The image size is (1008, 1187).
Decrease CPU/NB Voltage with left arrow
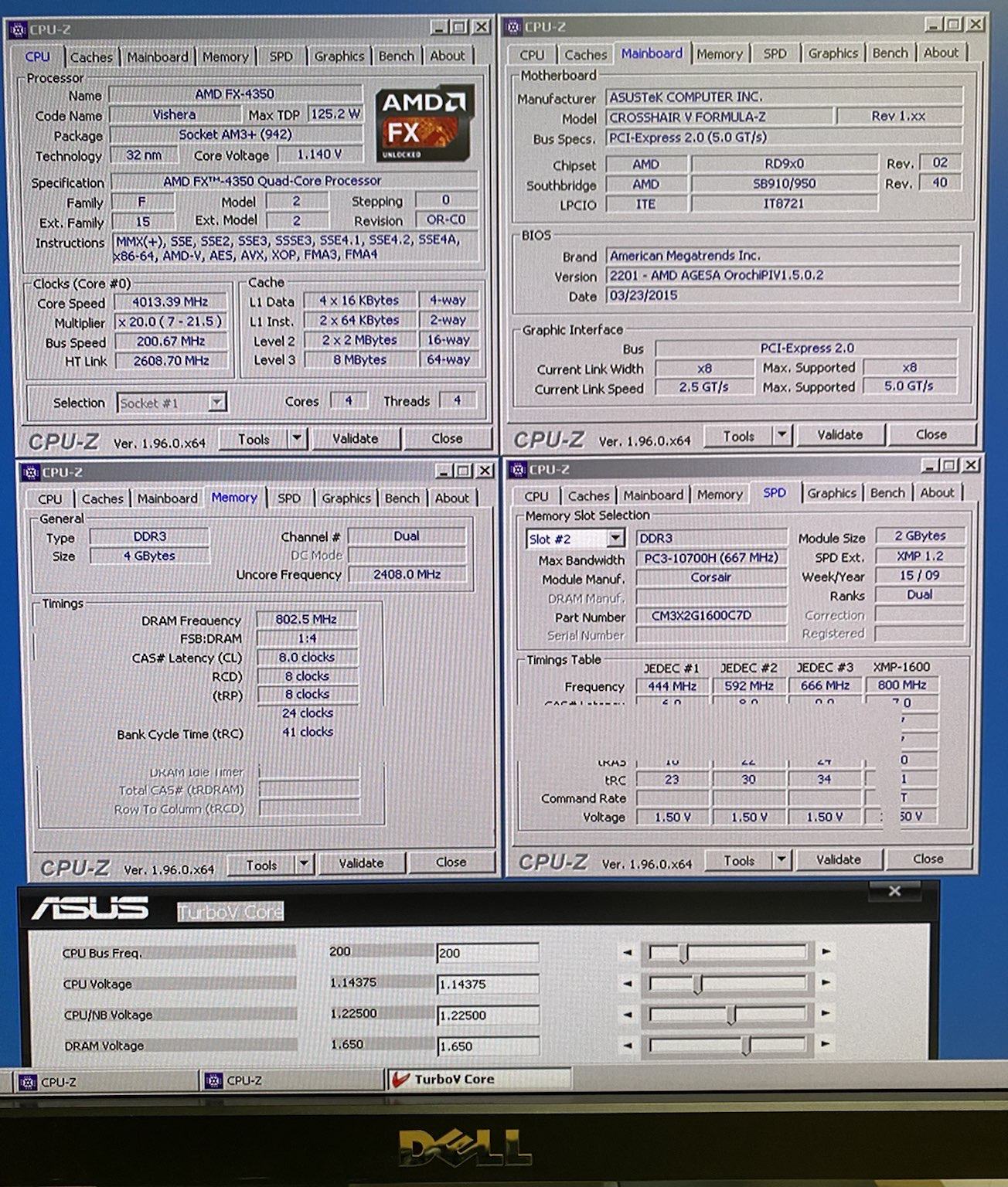click(627, 1014)
